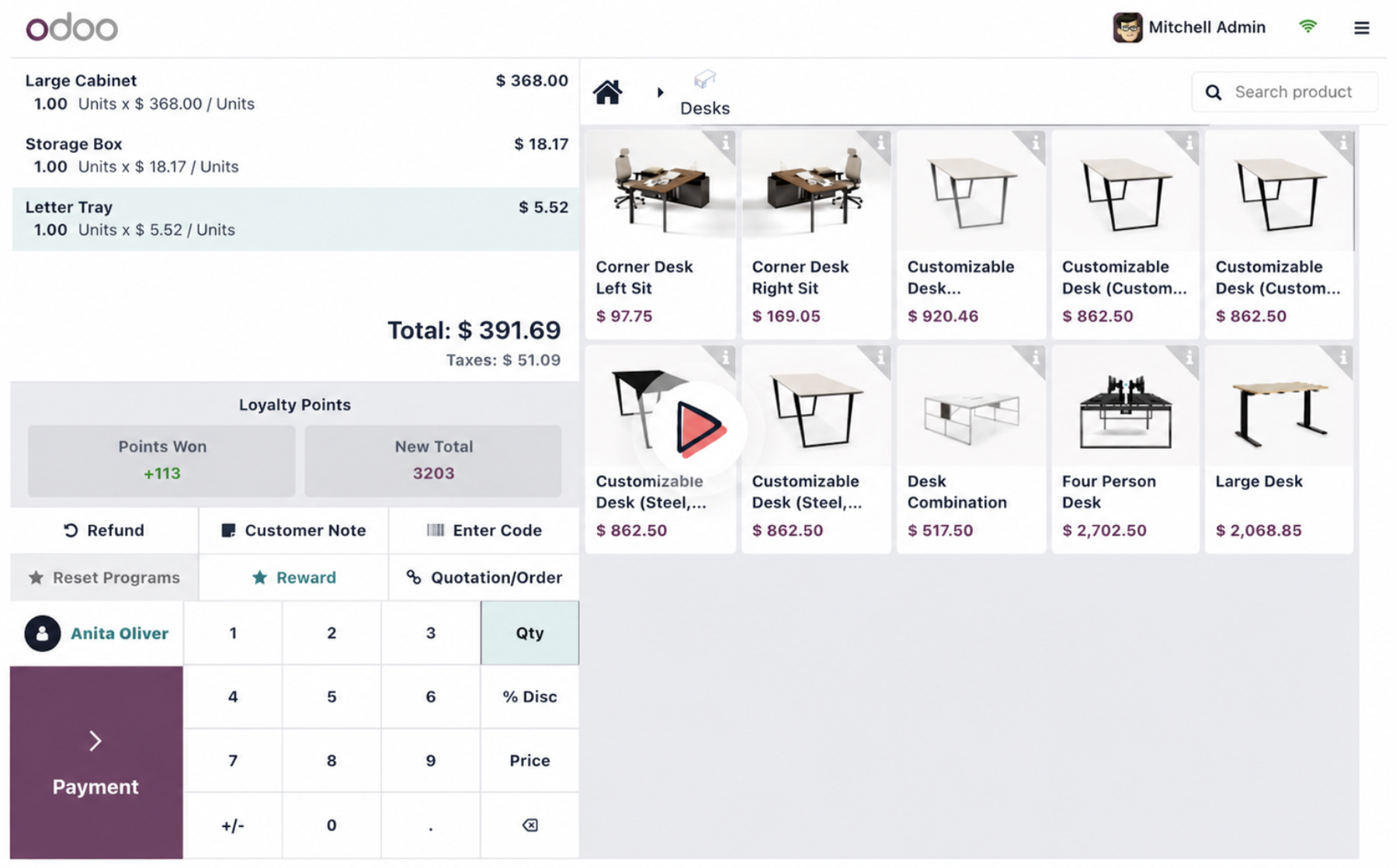The height and width of the screenshot is (868, 1396).
Task: Click the backspace key on the numpad
Action: point(530,825)
